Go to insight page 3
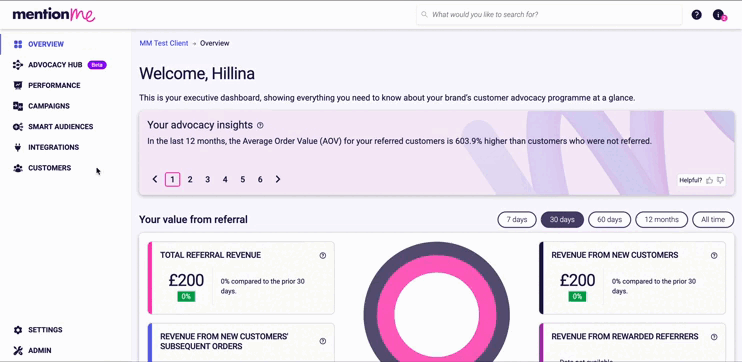 207,179
